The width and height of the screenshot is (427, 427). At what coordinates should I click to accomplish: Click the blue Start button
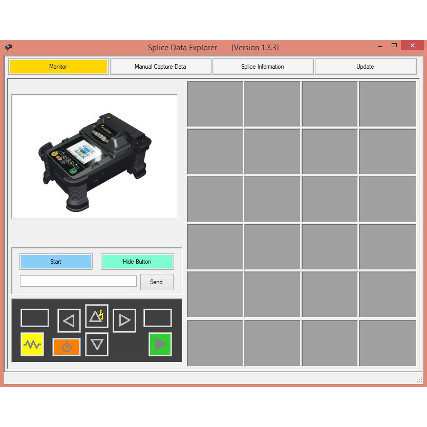click(x=56, y=262)
